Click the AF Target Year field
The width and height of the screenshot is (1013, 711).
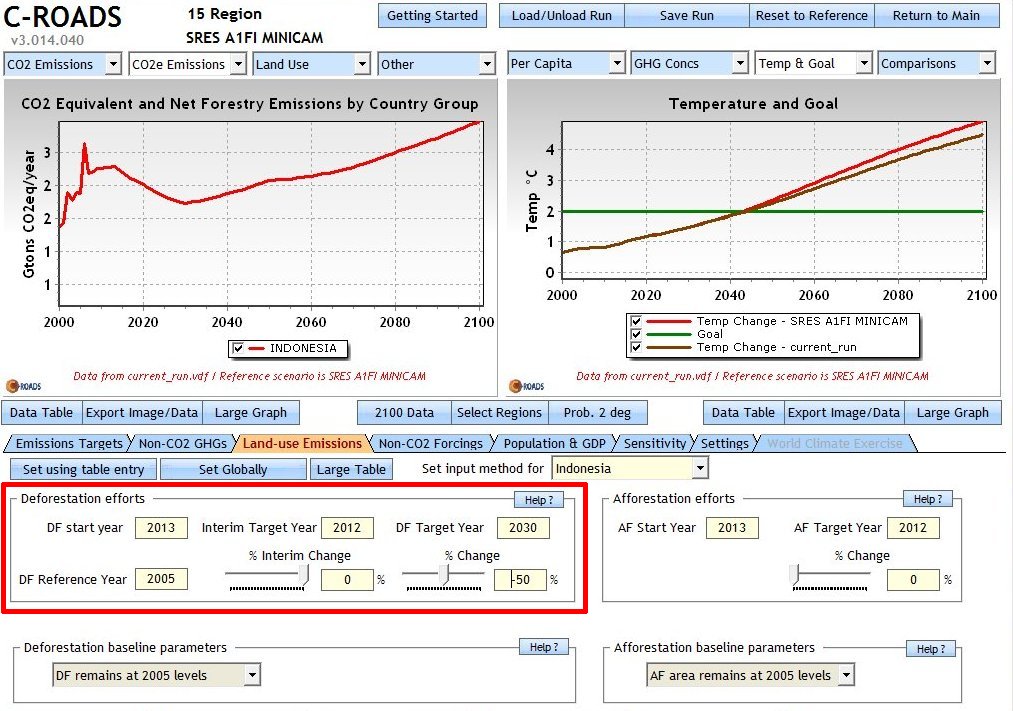click(x=914, y=528)
